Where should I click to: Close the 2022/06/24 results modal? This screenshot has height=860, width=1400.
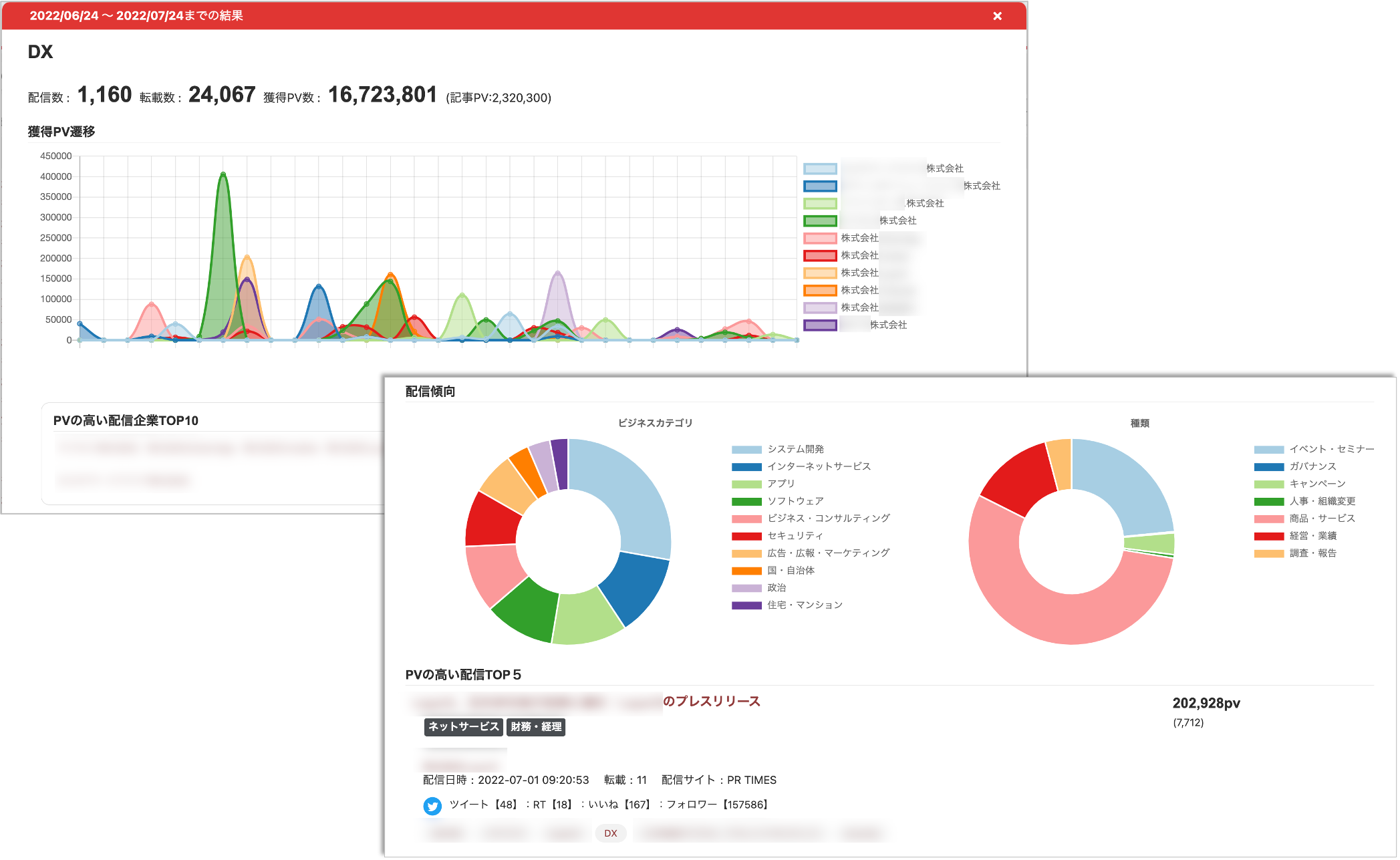click(998, 17)
